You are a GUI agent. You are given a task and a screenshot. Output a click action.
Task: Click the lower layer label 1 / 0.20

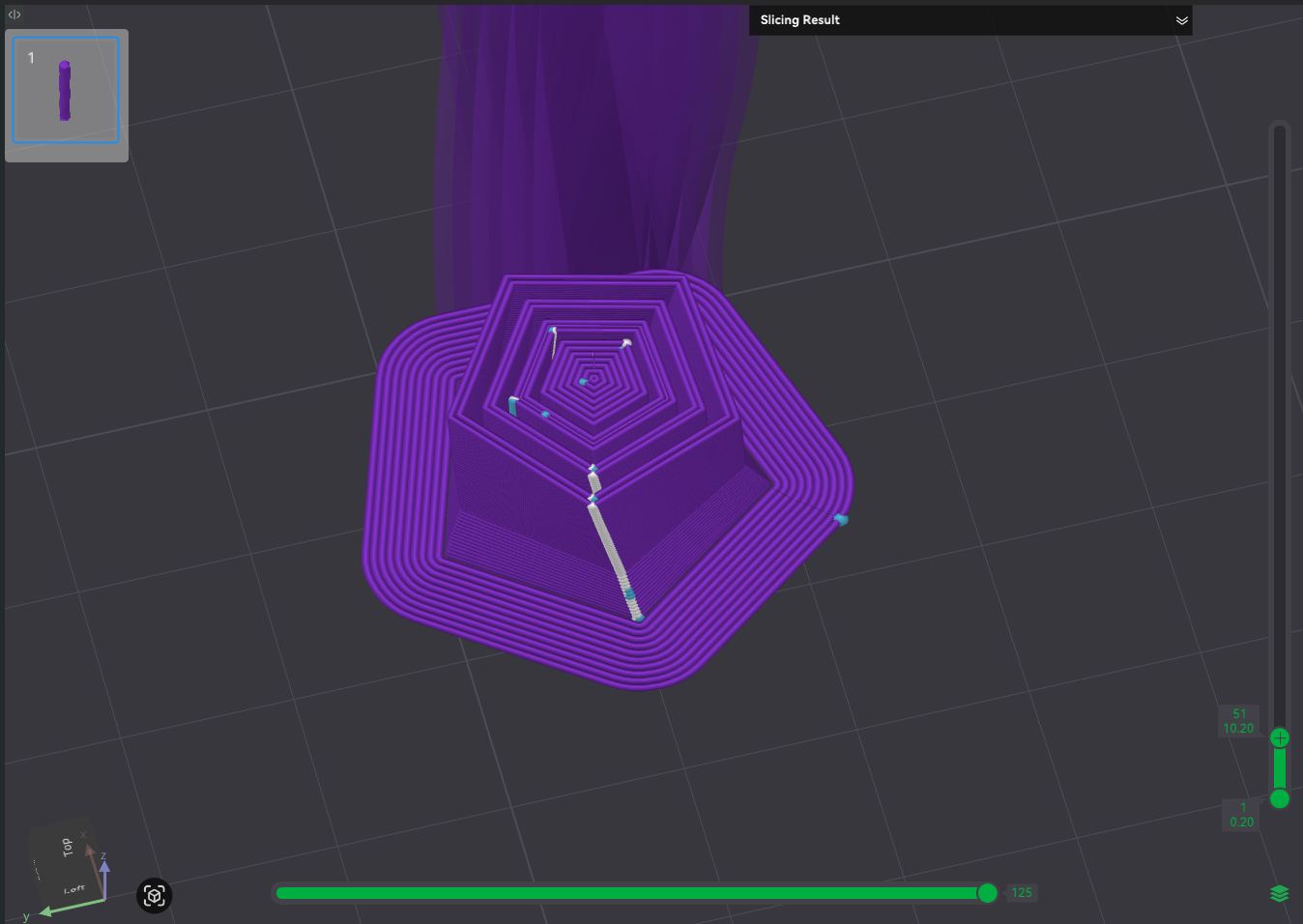click(x=1241, y=815)
